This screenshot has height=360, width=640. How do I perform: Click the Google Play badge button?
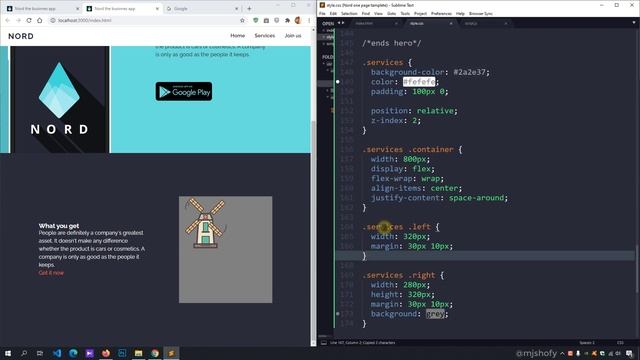click(184, 91)
